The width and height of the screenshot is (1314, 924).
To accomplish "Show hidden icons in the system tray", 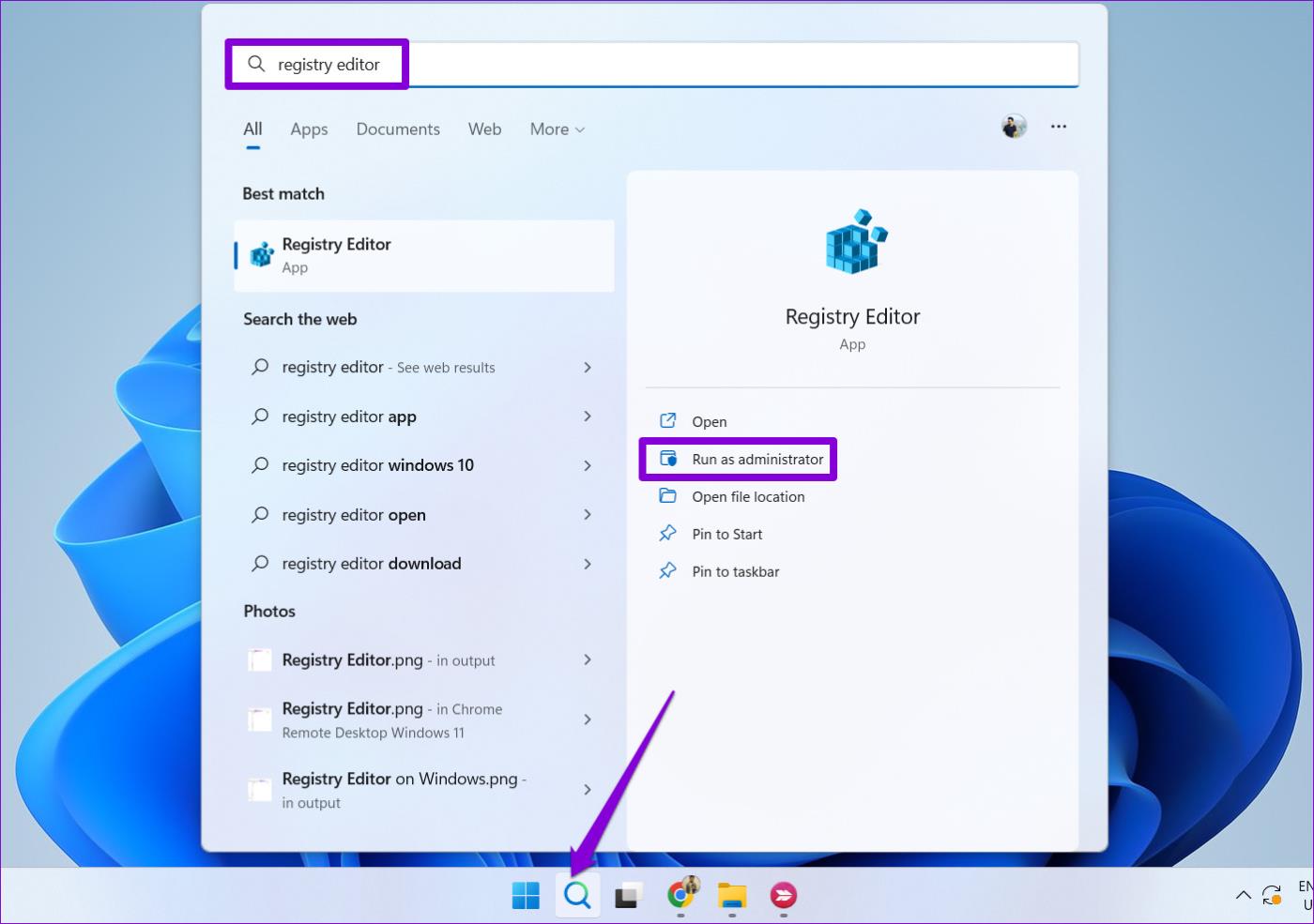I will coord(1244,895).
